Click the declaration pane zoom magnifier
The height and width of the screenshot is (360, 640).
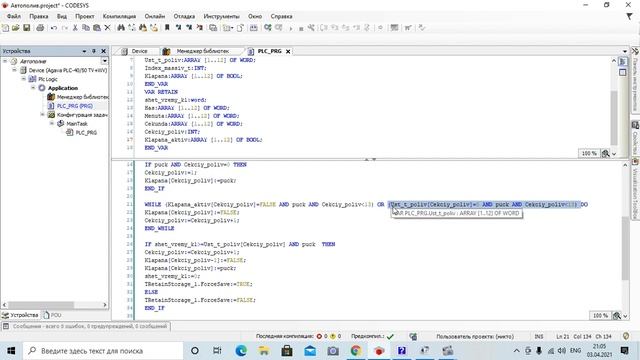tap(606, 154)
